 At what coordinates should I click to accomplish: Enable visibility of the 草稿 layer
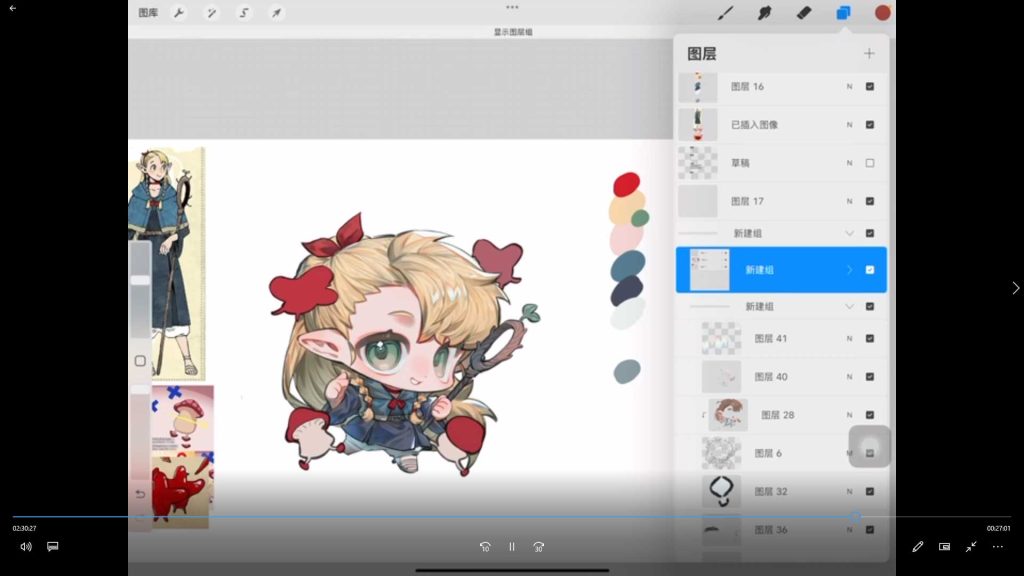click(869, 163)
